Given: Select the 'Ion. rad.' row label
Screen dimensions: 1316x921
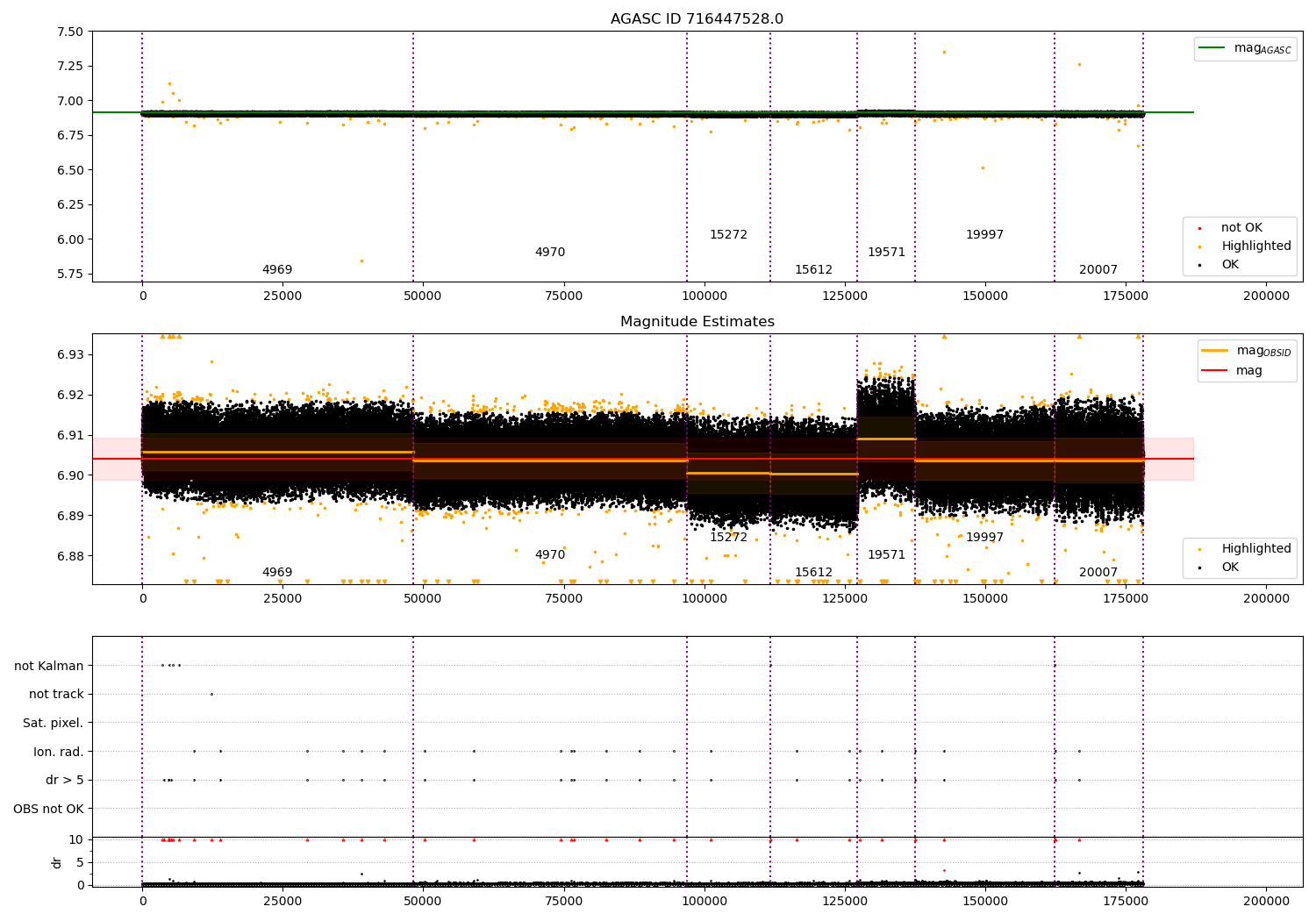Looking at the screenshot, I should click(58, 752).
